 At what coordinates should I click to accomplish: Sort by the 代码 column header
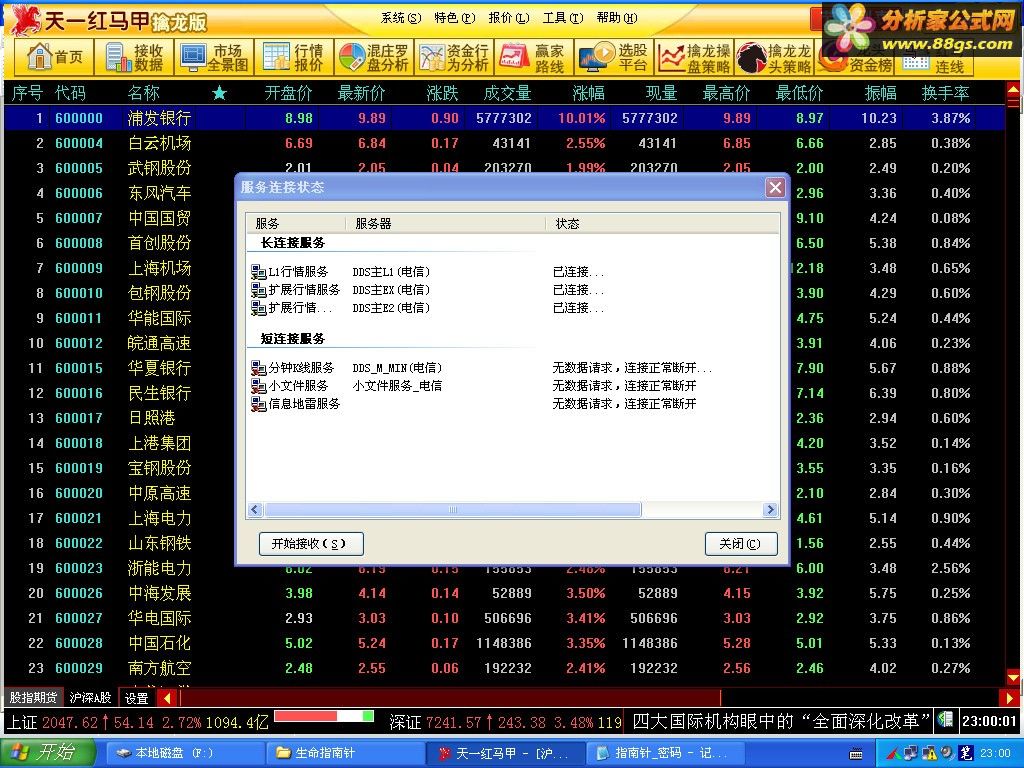click(x=71, y=93)
